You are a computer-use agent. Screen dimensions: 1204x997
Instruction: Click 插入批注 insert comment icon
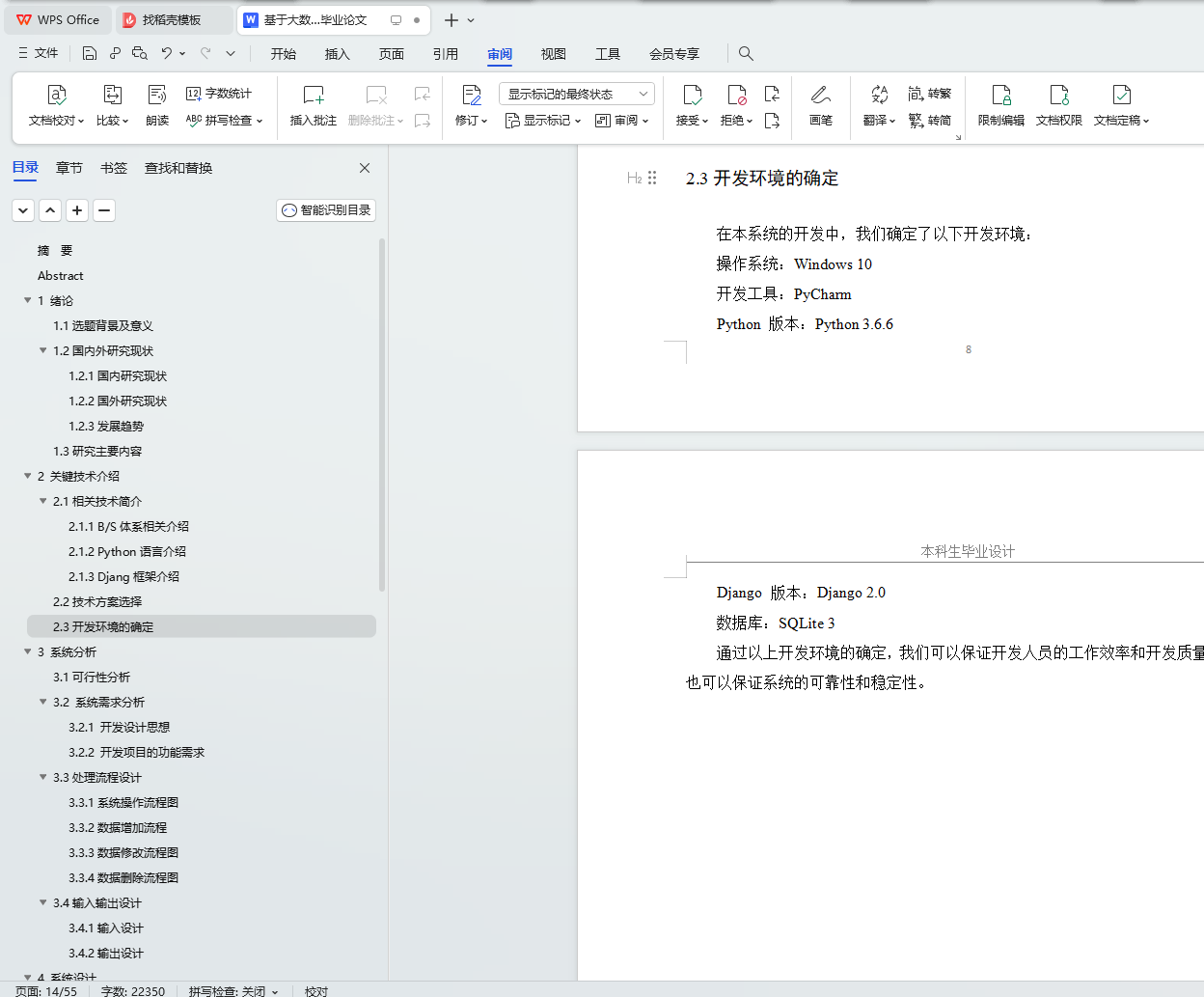[x=314, y=95]
